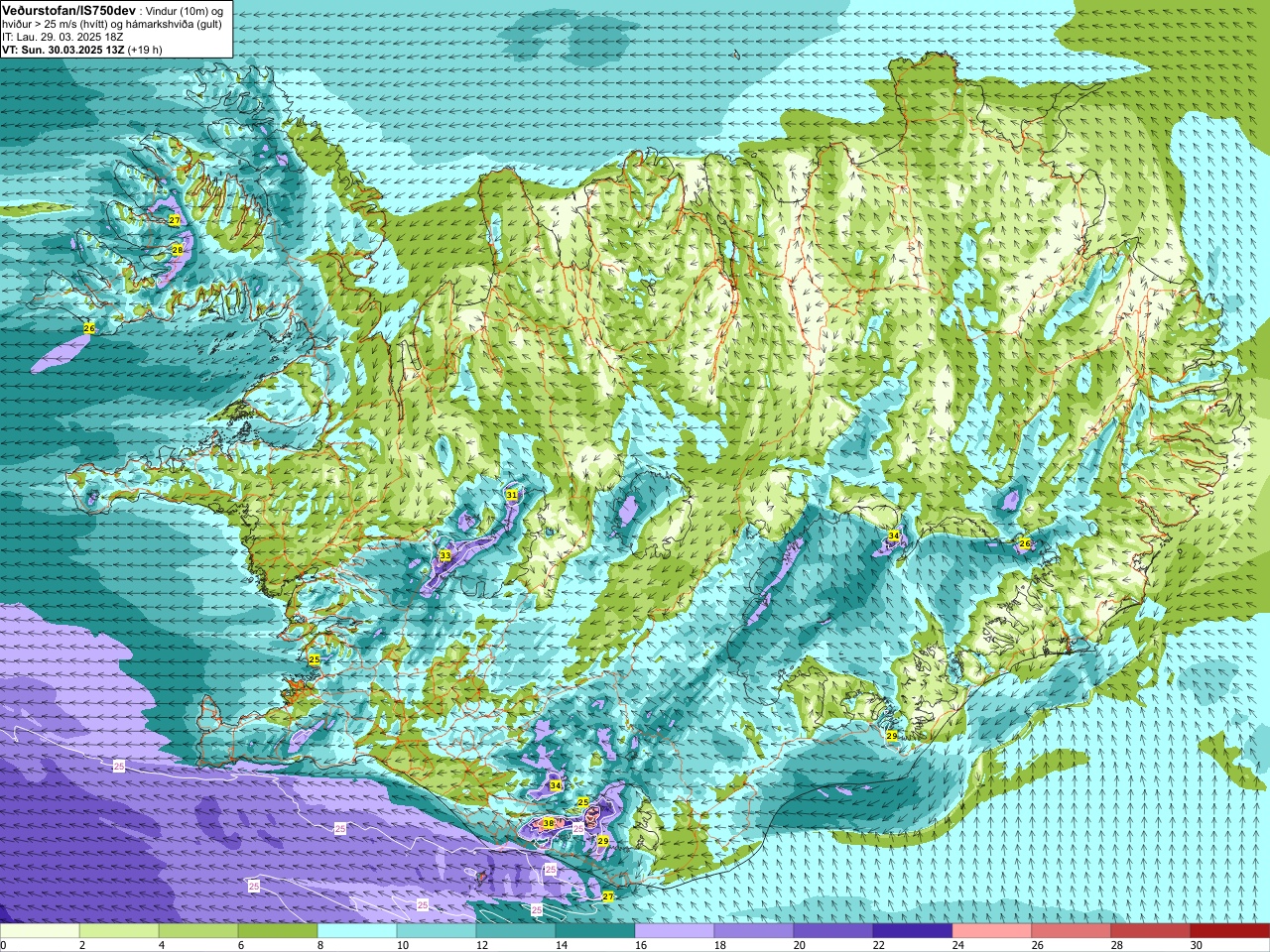Select the 8–10 m/s light cyan legend swatch
The height and width of the screenshot is (952, 1270).
[x=357, y=931]
